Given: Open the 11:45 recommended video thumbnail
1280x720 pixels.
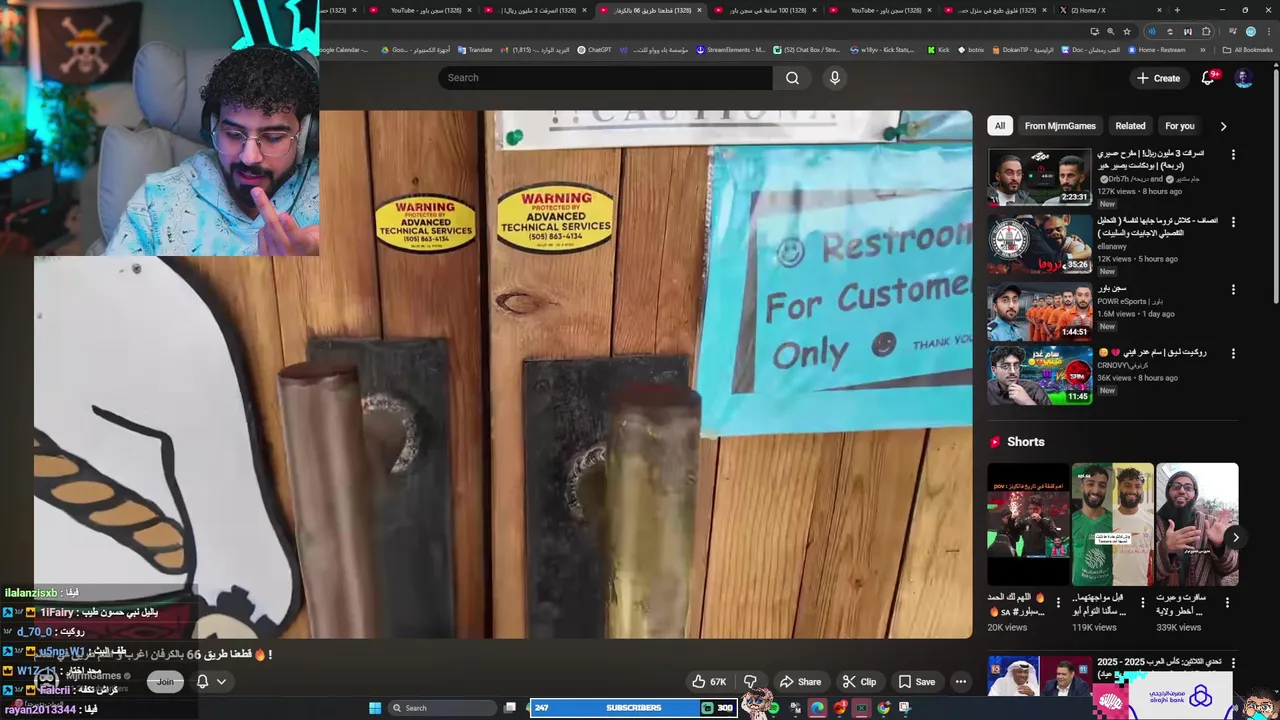Looking at the screenshot, I should pyautogui.click(x=1040, y=376).
